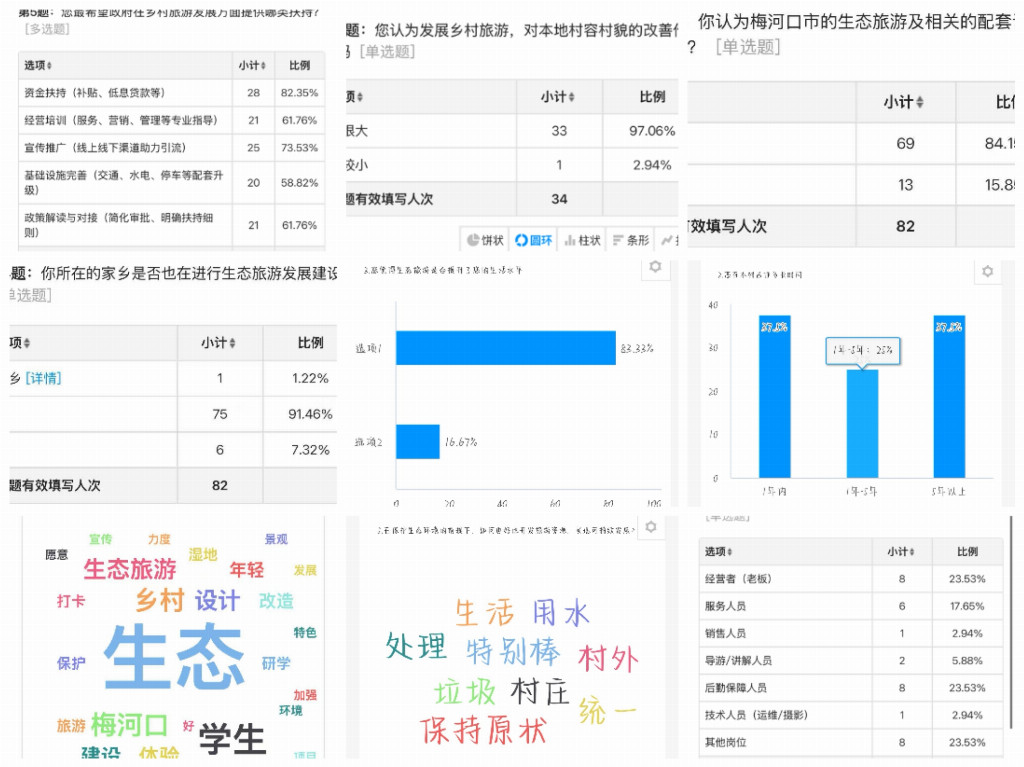Sort 小计 column in government support table
Screen dimensions: 1024x767
pos(252,66)
